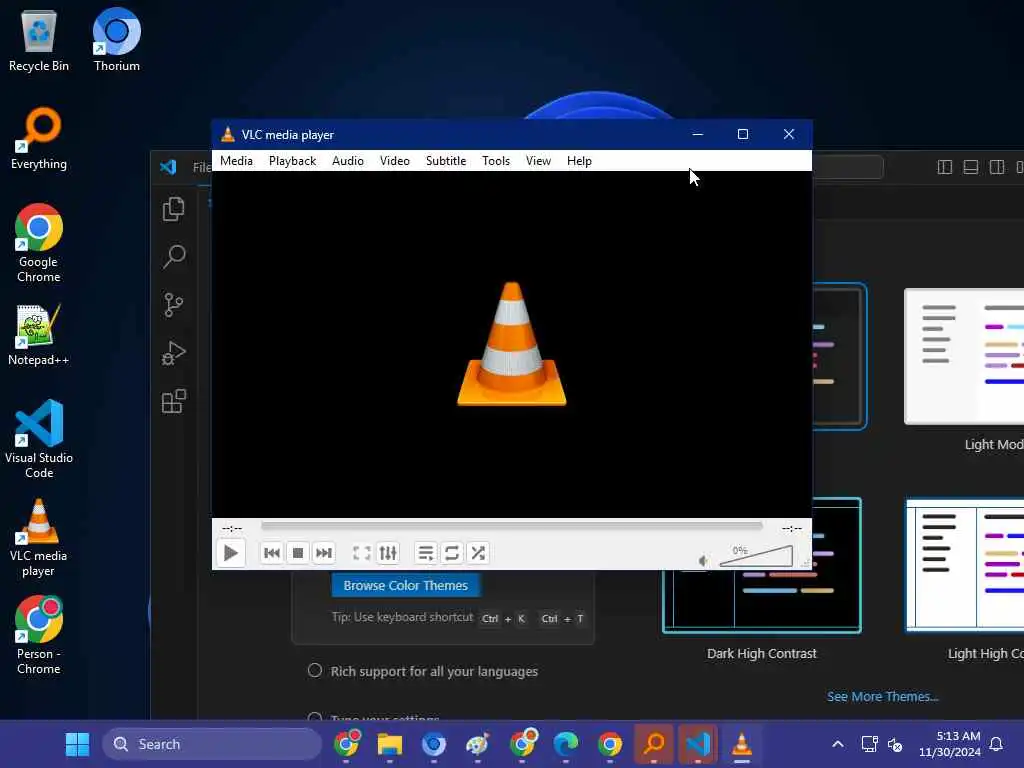Toggle secondary sidebar in VS Code
Screen dimensions: 1024x768
tap(997, 167)
